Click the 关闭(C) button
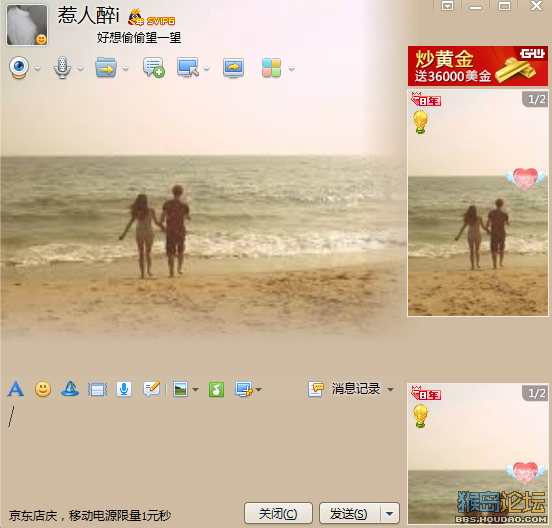 pos(278,514)
